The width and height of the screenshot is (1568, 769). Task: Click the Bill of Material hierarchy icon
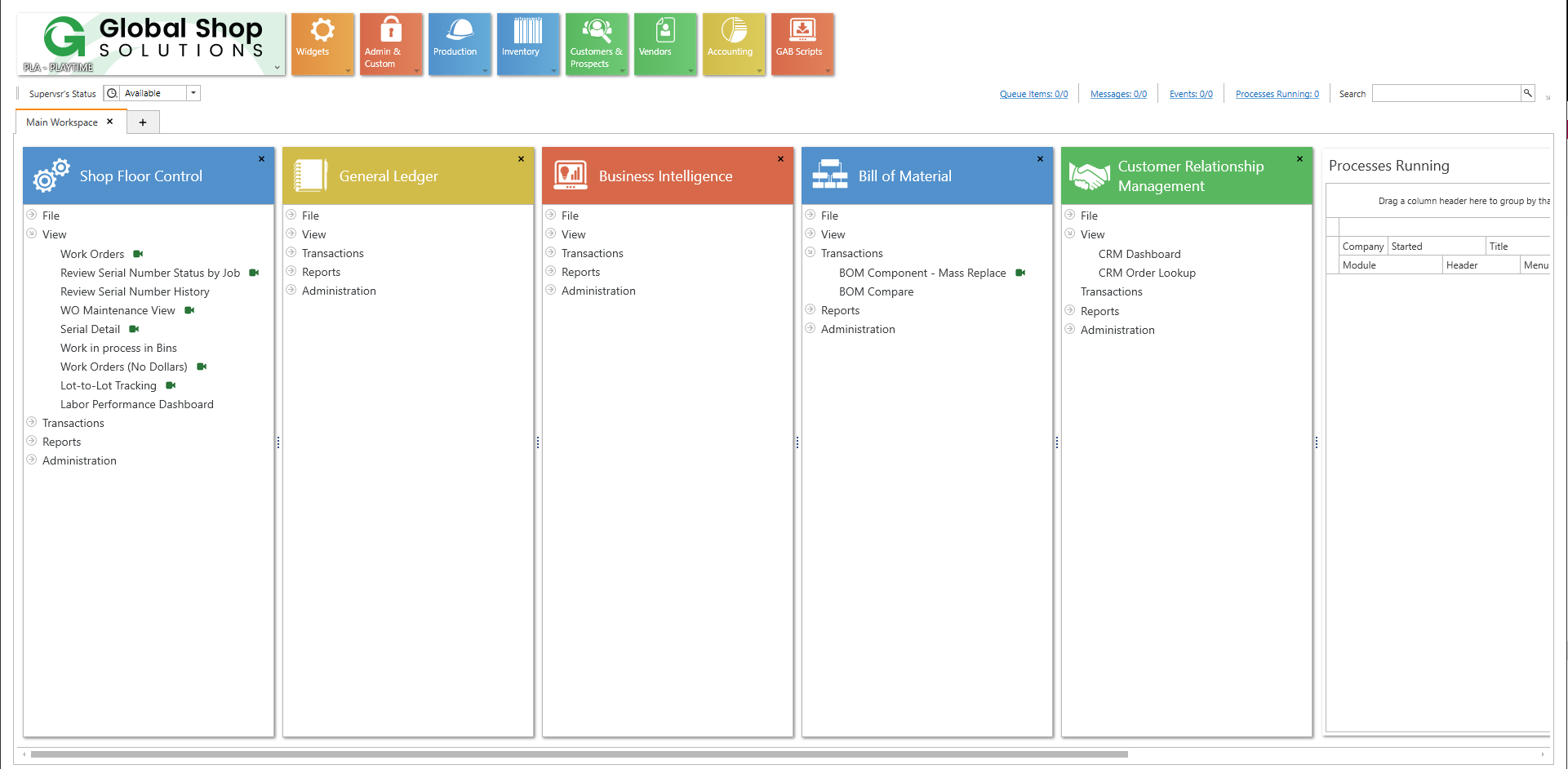[x=830, y=175]
